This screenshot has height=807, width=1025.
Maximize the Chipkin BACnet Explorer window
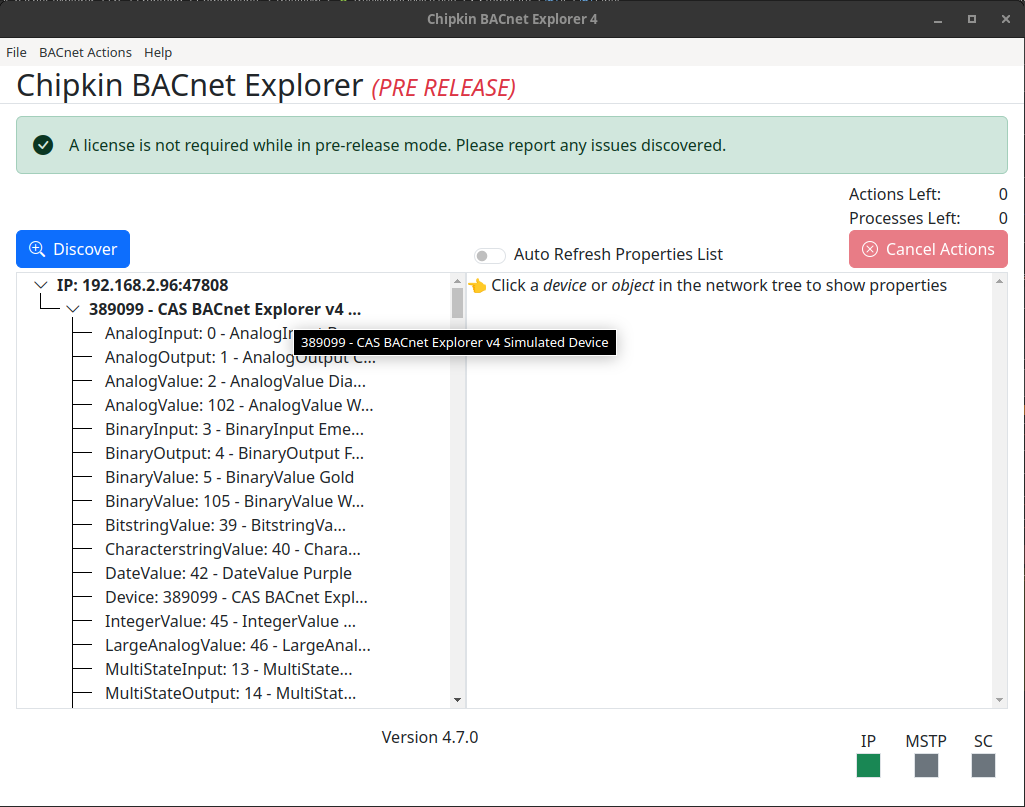972,19
